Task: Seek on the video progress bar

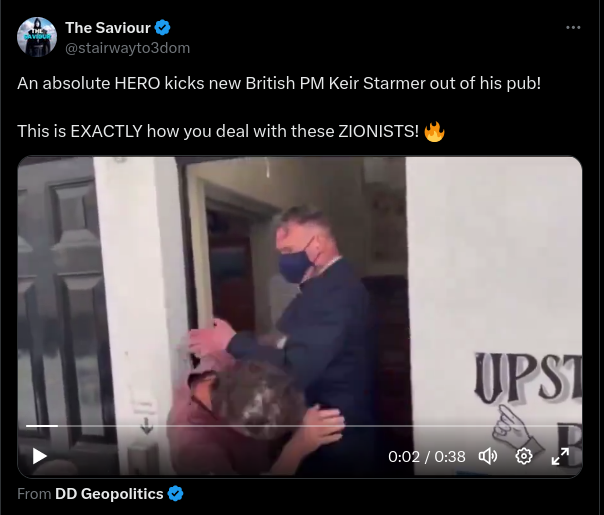Action: (x=299, y=426)
